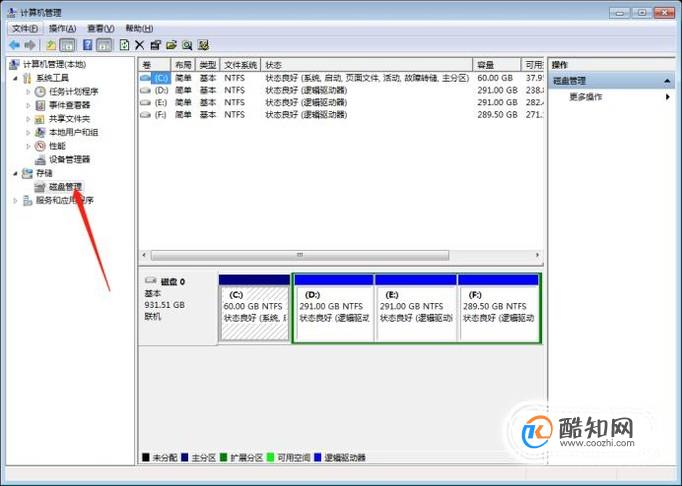
Task: Click the 性能 monitor icon
Action: pos(40,146)
